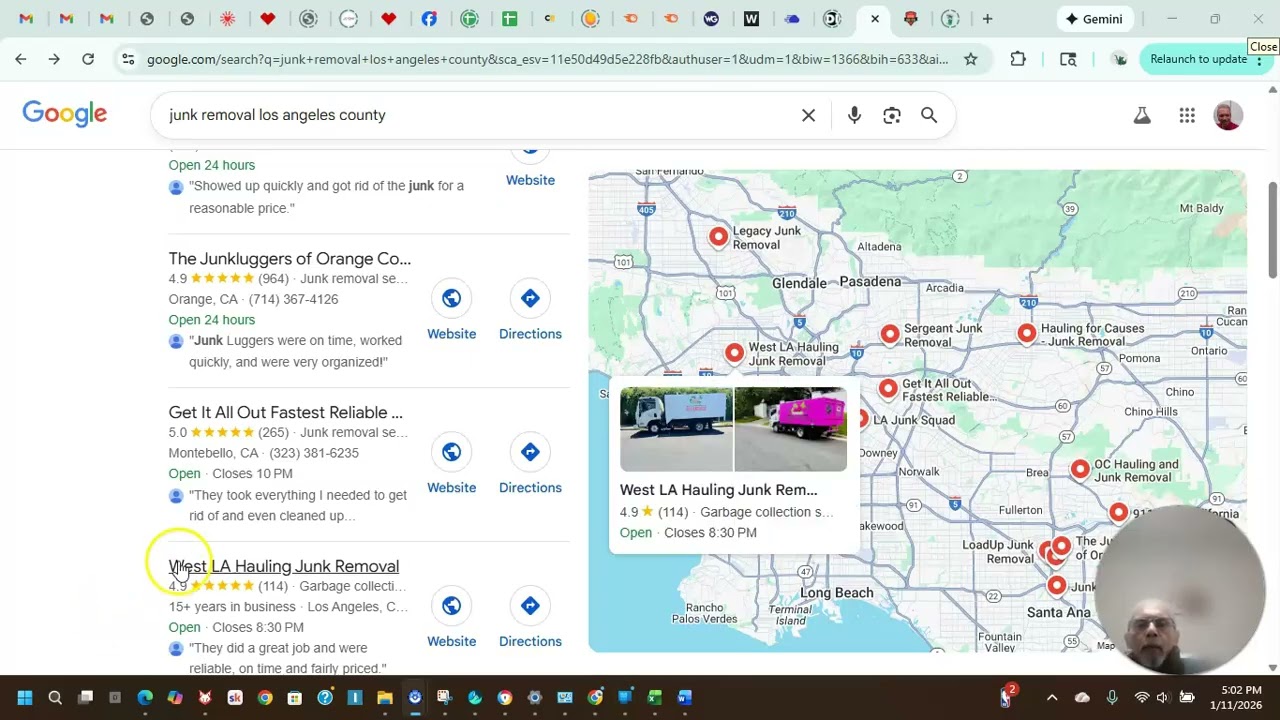Click the Pasadena label on the map
This screenshot has width=1280, height=720.
pos(870,282)
